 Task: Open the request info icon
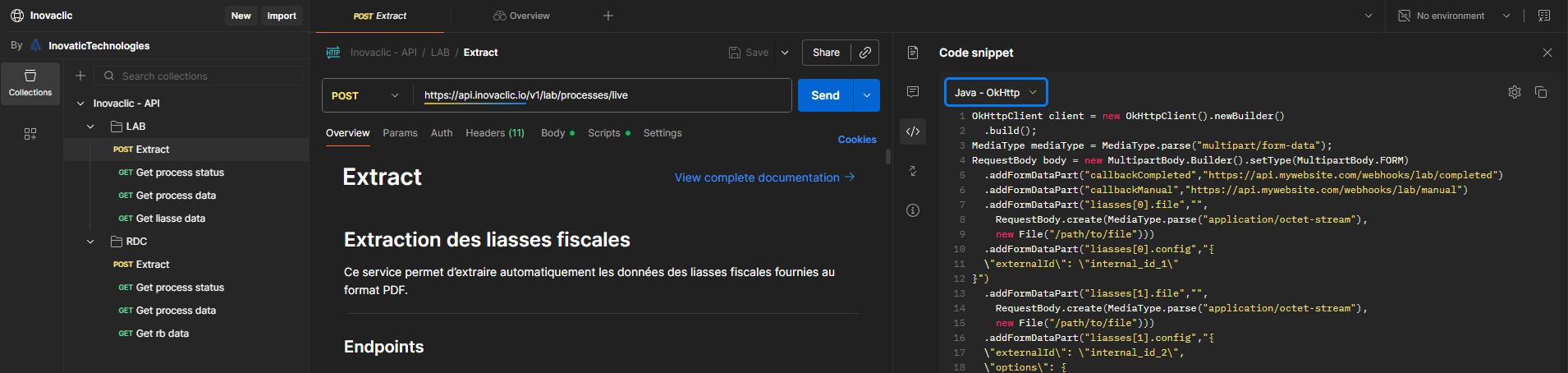[x=913, y=210]
